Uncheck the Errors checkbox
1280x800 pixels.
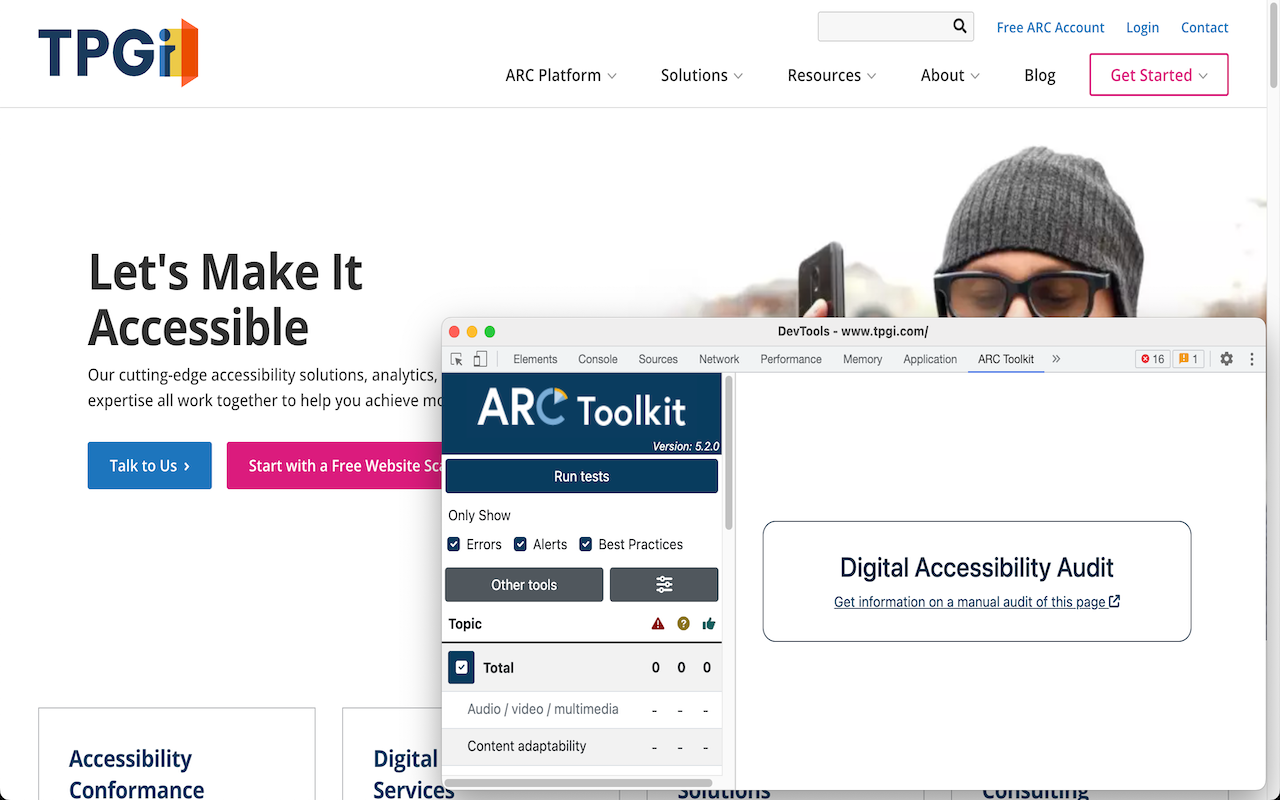pyautogui.click(x=453, y=544)
